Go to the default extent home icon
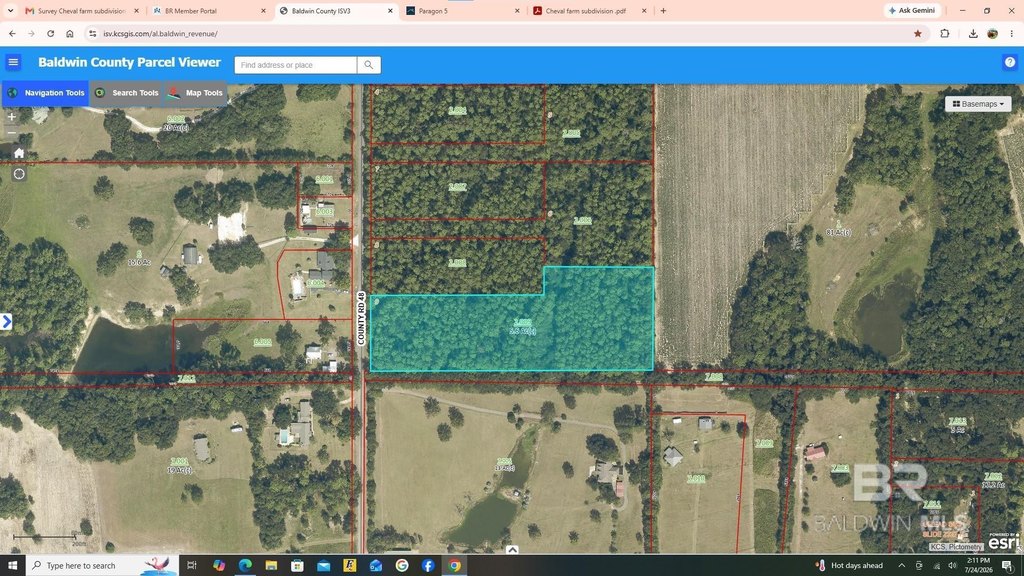This screenshot has width=1024, height=576. pyautogui.click(x=19, y=153)
